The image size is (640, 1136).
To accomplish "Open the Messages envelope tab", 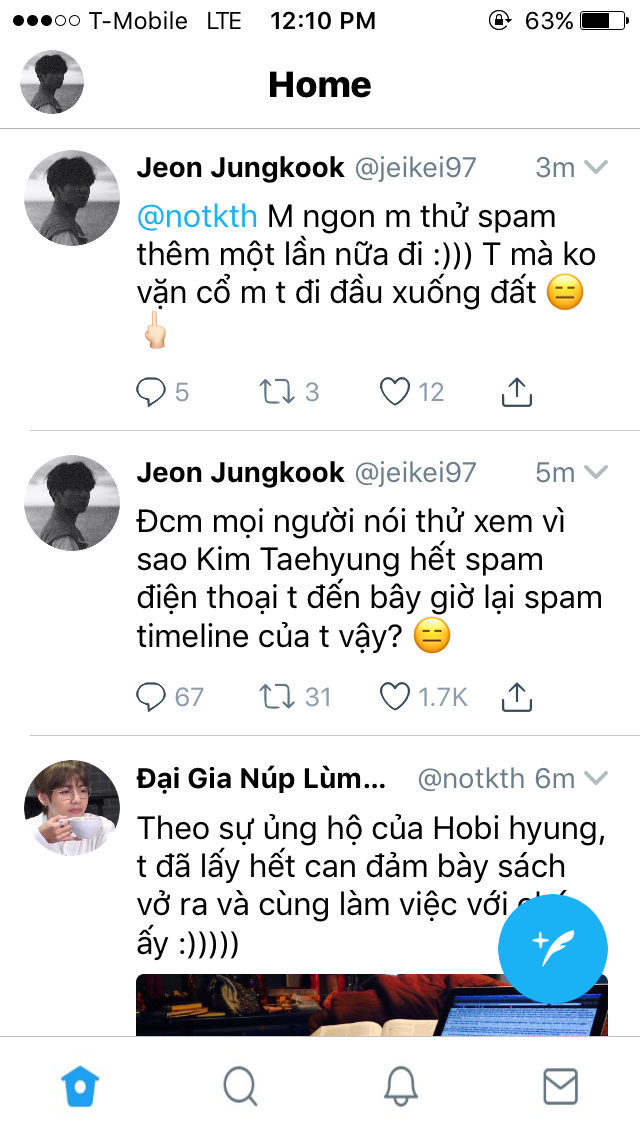I will coord(560,1085).
